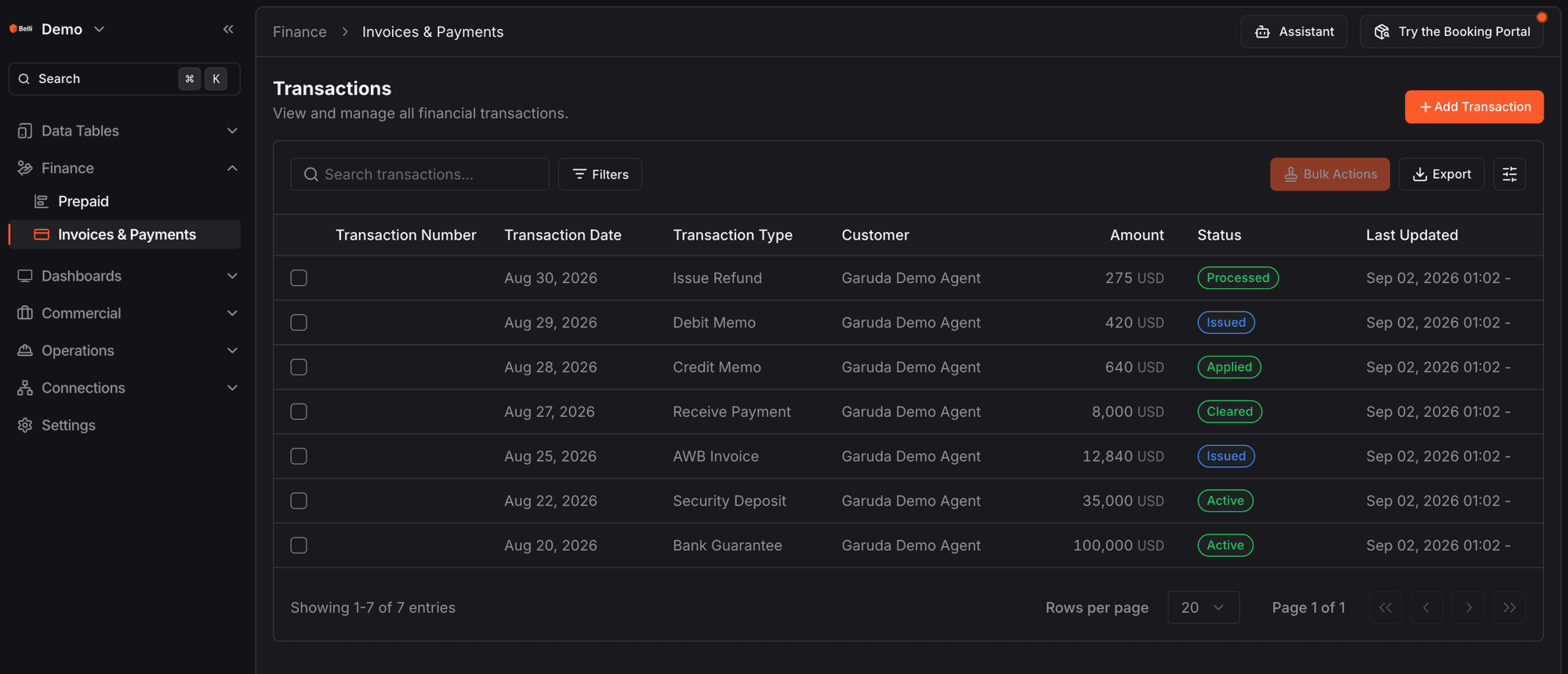Select the Credit Memo row checkbox
1568x674 pixels.
[299, 368]
